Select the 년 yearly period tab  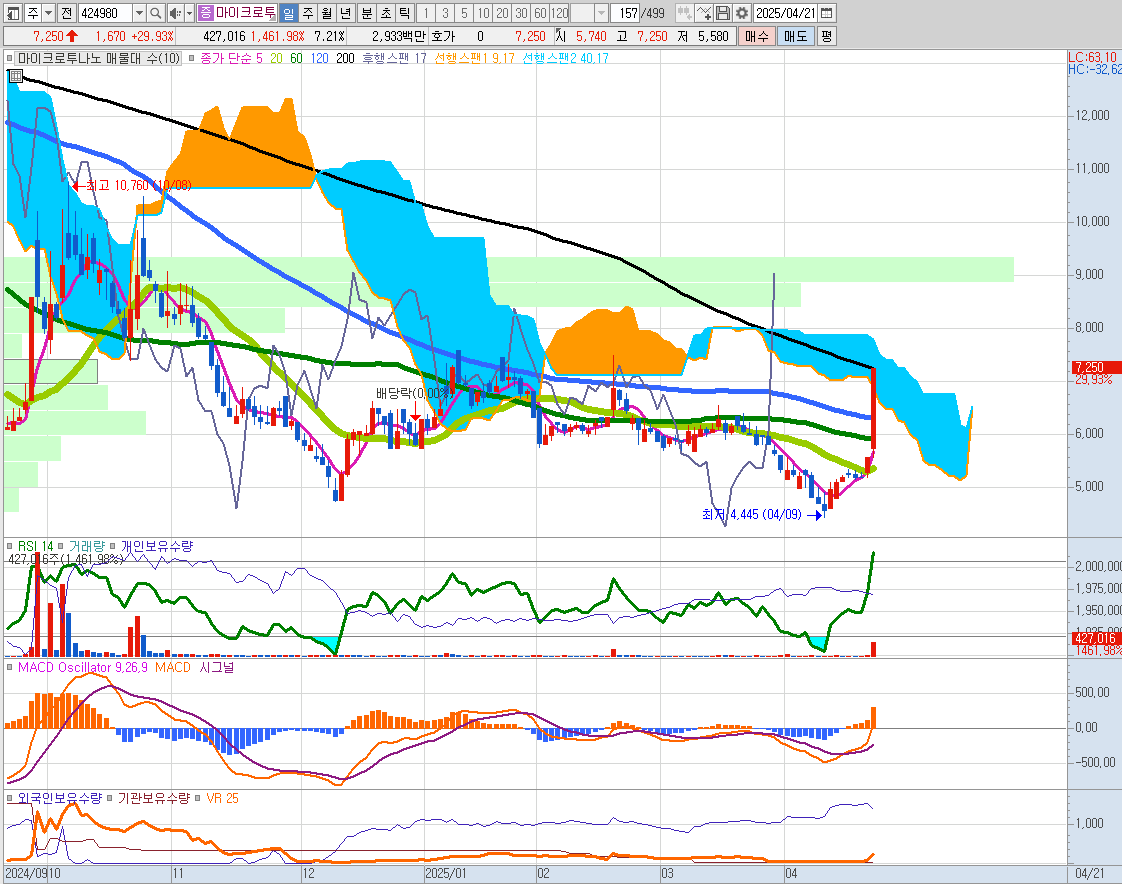pos(346,13)
